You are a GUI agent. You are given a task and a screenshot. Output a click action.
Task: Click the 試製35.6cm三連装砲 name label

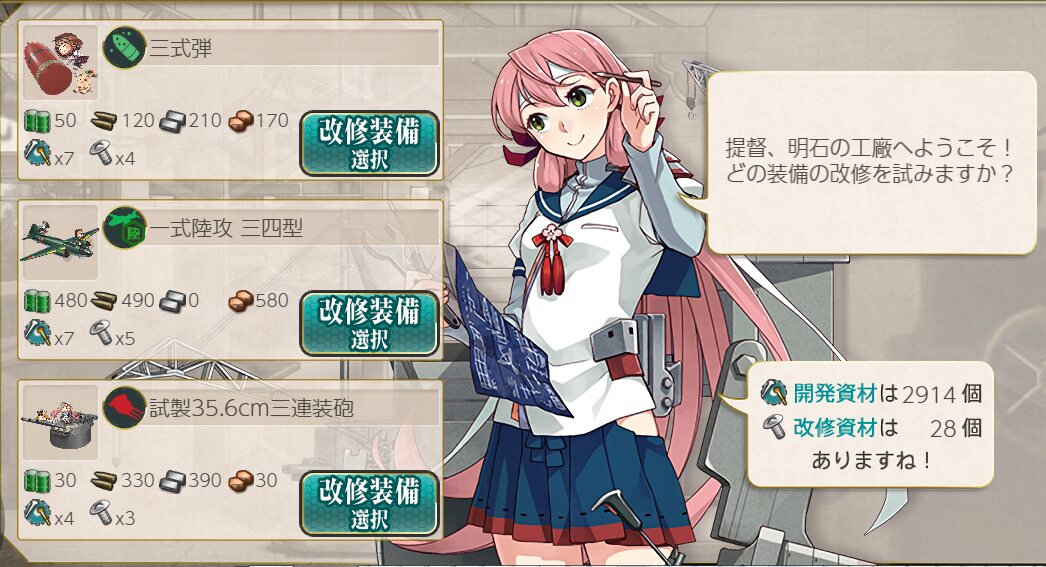[251, 408]
